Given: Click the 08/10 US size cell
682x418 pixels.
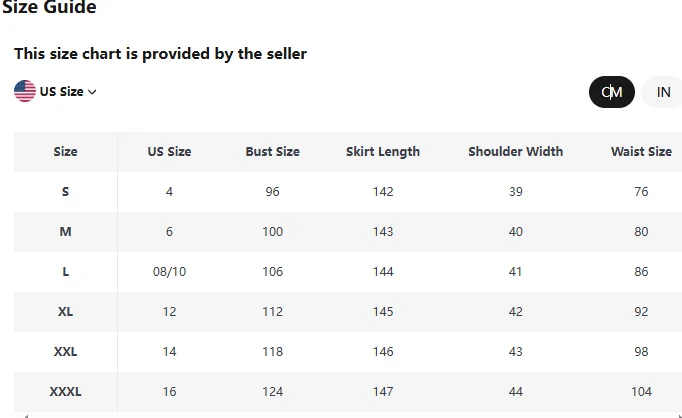Looking at the screenshot, I should click(x=169, y=271).
